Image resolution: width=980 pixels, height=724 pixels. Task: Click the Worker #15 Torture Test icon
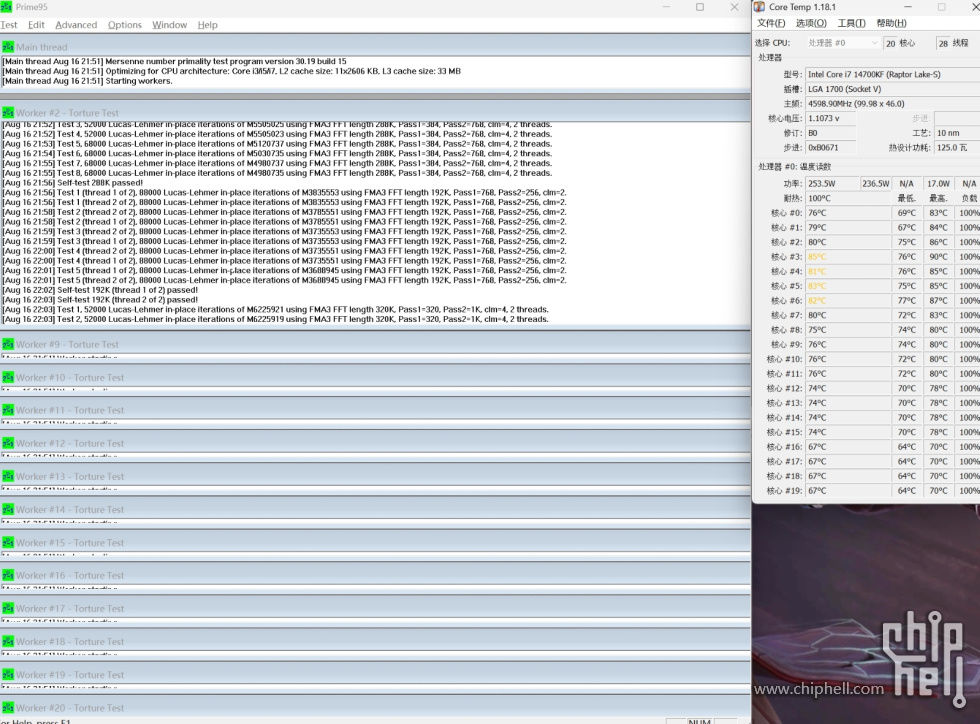tap(8, 543)
